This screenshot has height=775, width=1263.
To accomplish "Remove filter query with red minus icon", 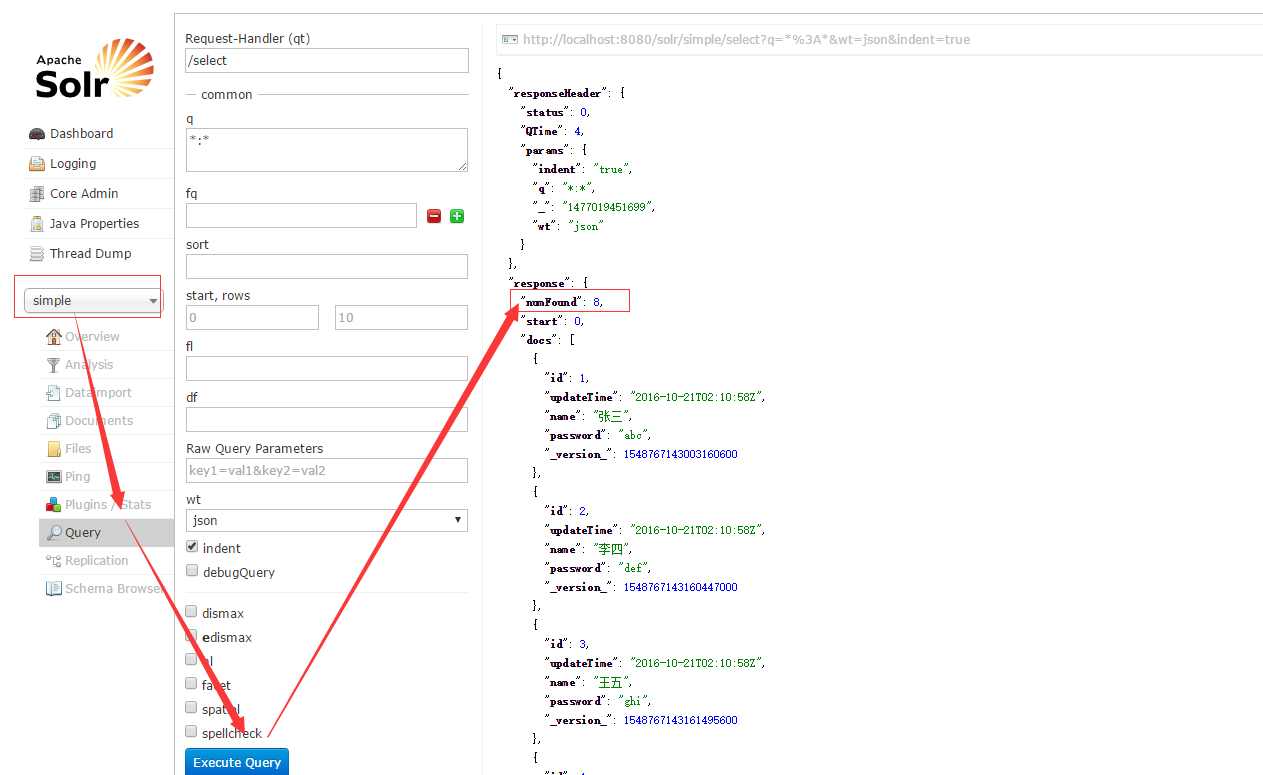I will 434,216.
